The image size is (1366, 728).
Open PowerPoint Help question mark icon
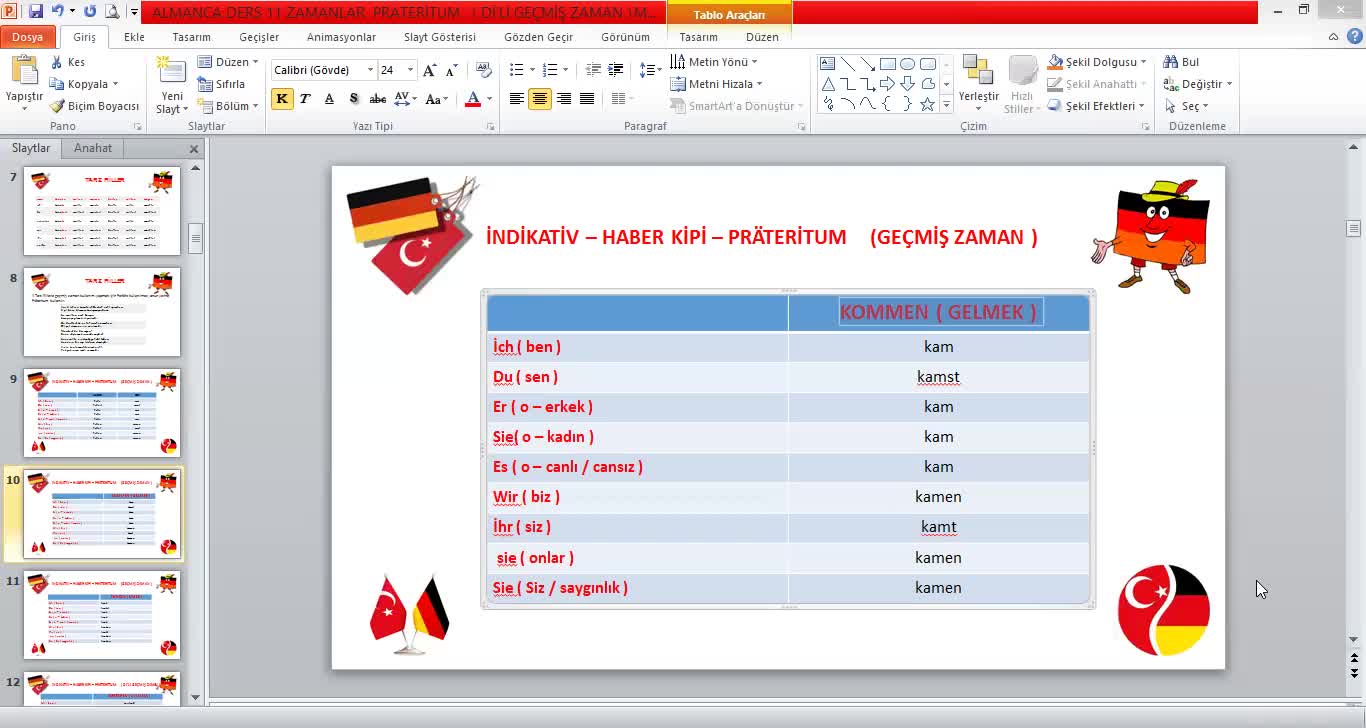tap(1353, 37)
